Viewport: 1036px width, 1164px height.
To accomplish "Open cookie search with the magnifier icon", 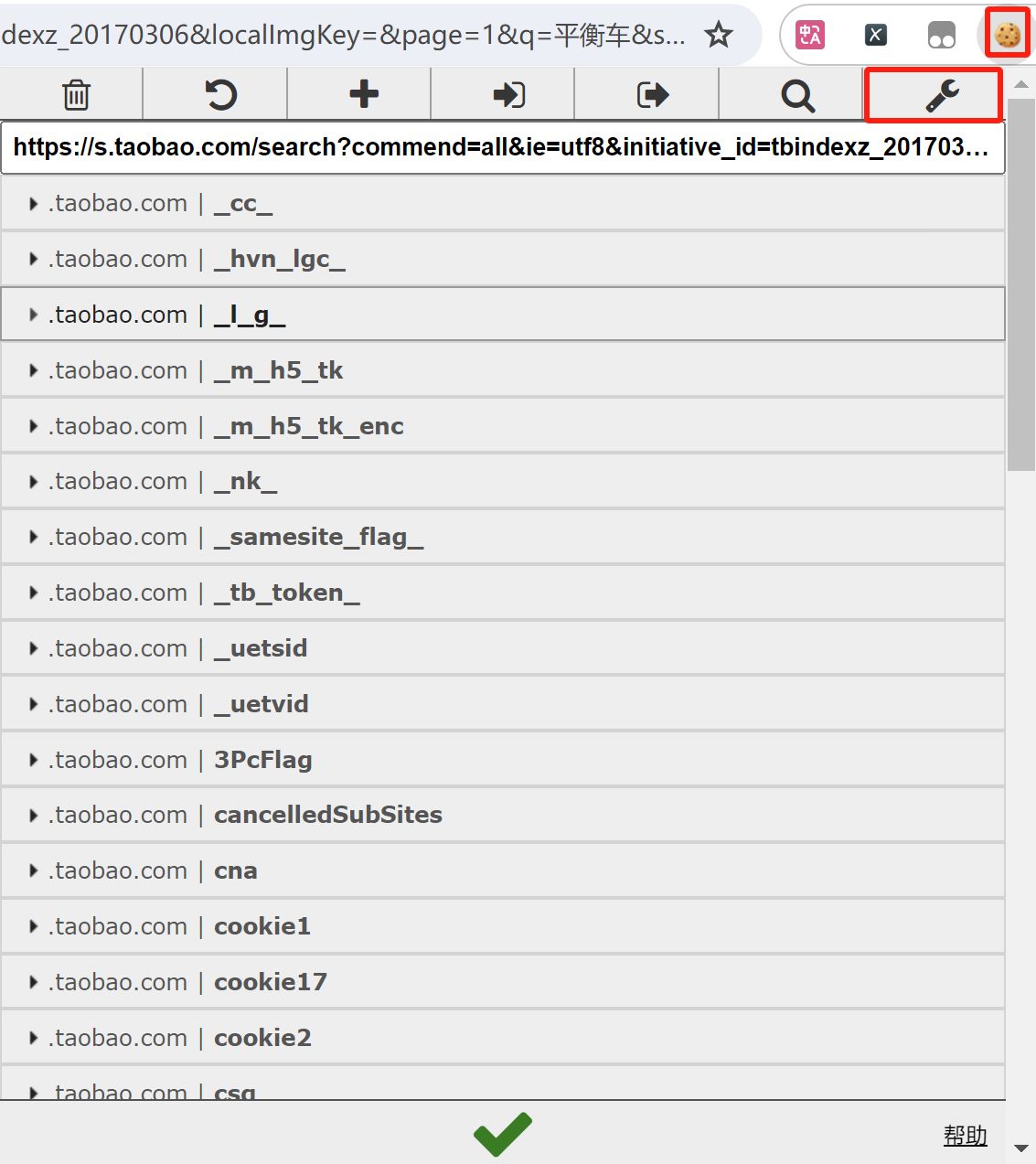I will click(x=797, y=95).
